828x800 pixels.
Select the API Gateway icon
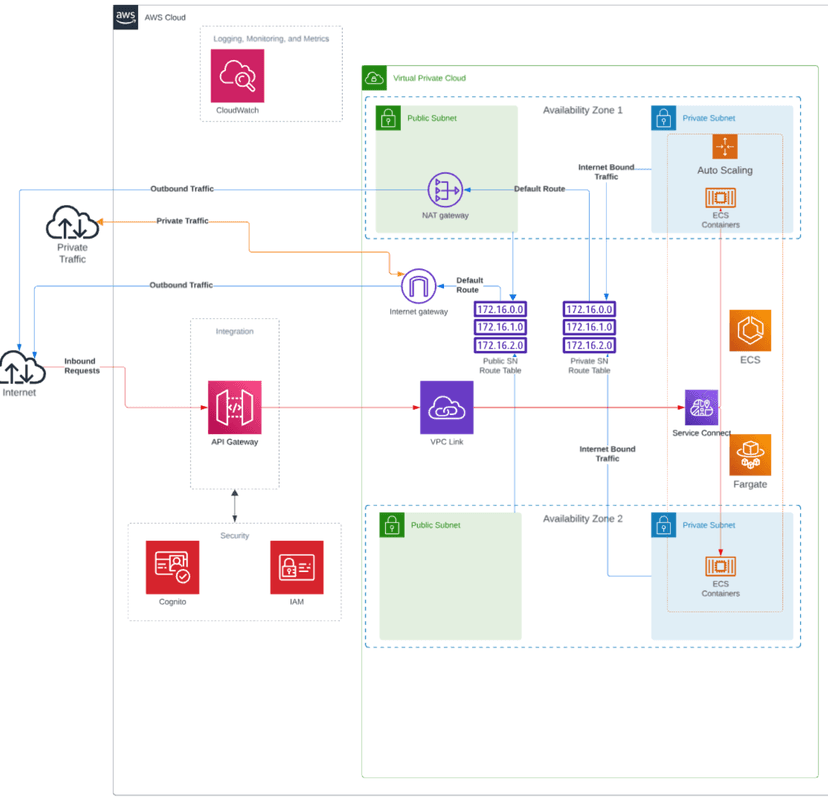(234, 407)
